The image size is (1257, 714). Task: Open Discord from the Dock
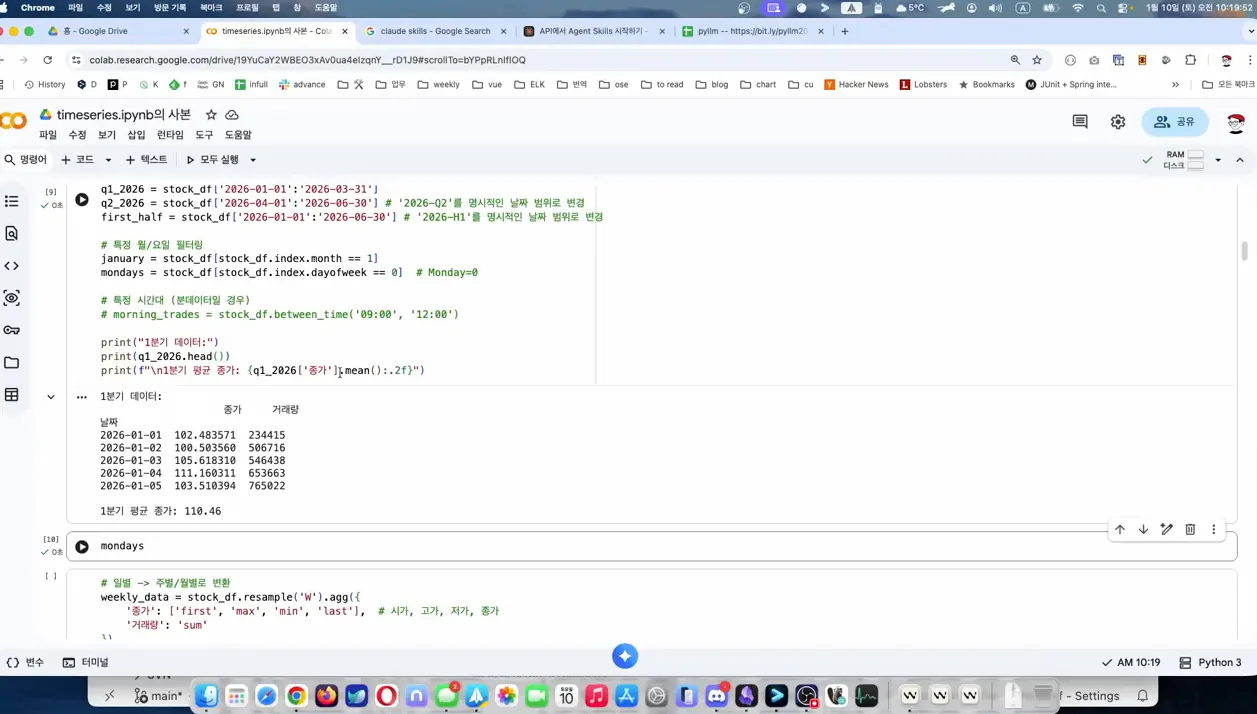(x=717, y=696)
